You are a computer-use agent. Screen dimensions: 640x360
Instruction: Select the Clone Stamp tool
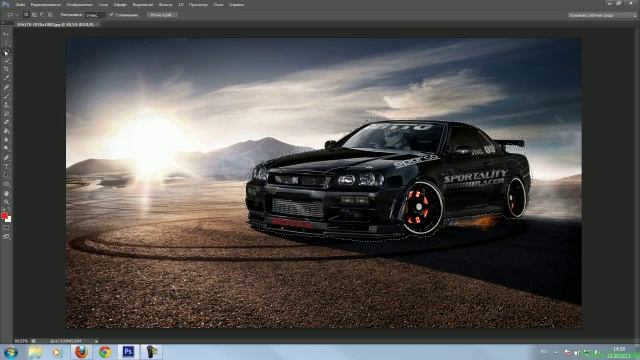tap(6, 104)
